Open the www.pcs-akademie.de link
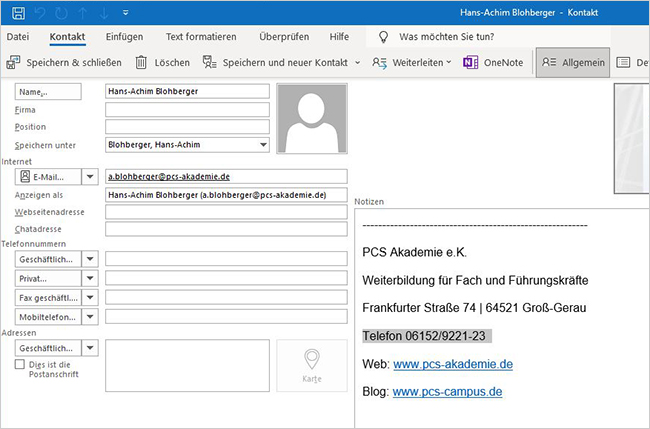This screenshot has height=429, width=650. click(453, 364)
